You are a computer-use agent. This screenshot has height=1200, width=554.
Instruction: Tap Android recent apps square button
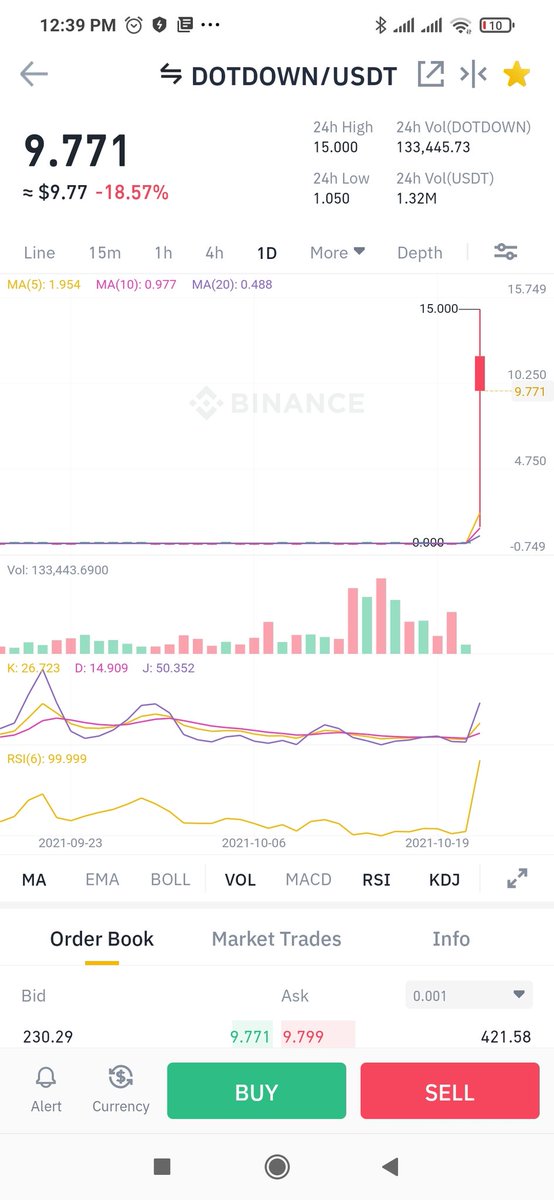(162, 1166)
